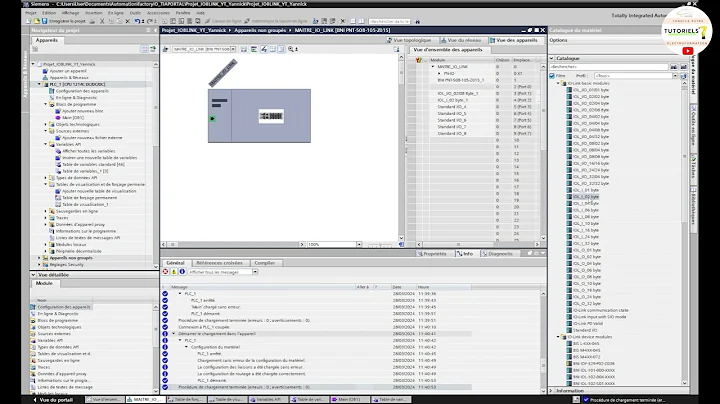Click the first icon in device view toolbar

click(x=165, y=49)
